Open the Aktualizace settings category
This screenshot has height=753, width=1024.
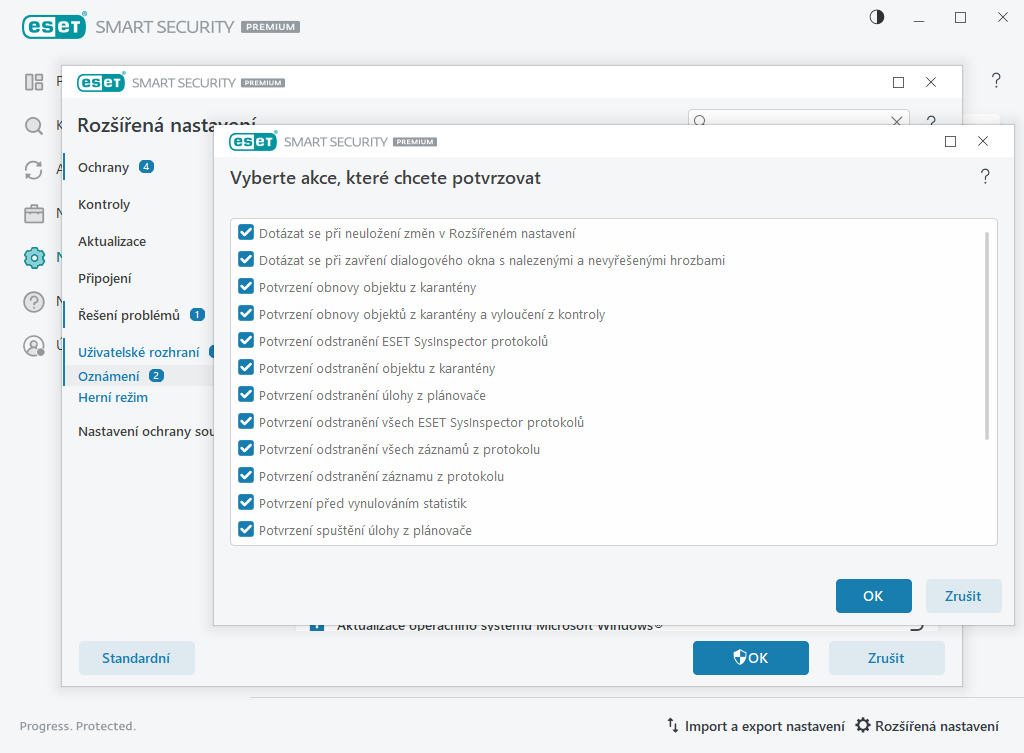tap(112, 241)
